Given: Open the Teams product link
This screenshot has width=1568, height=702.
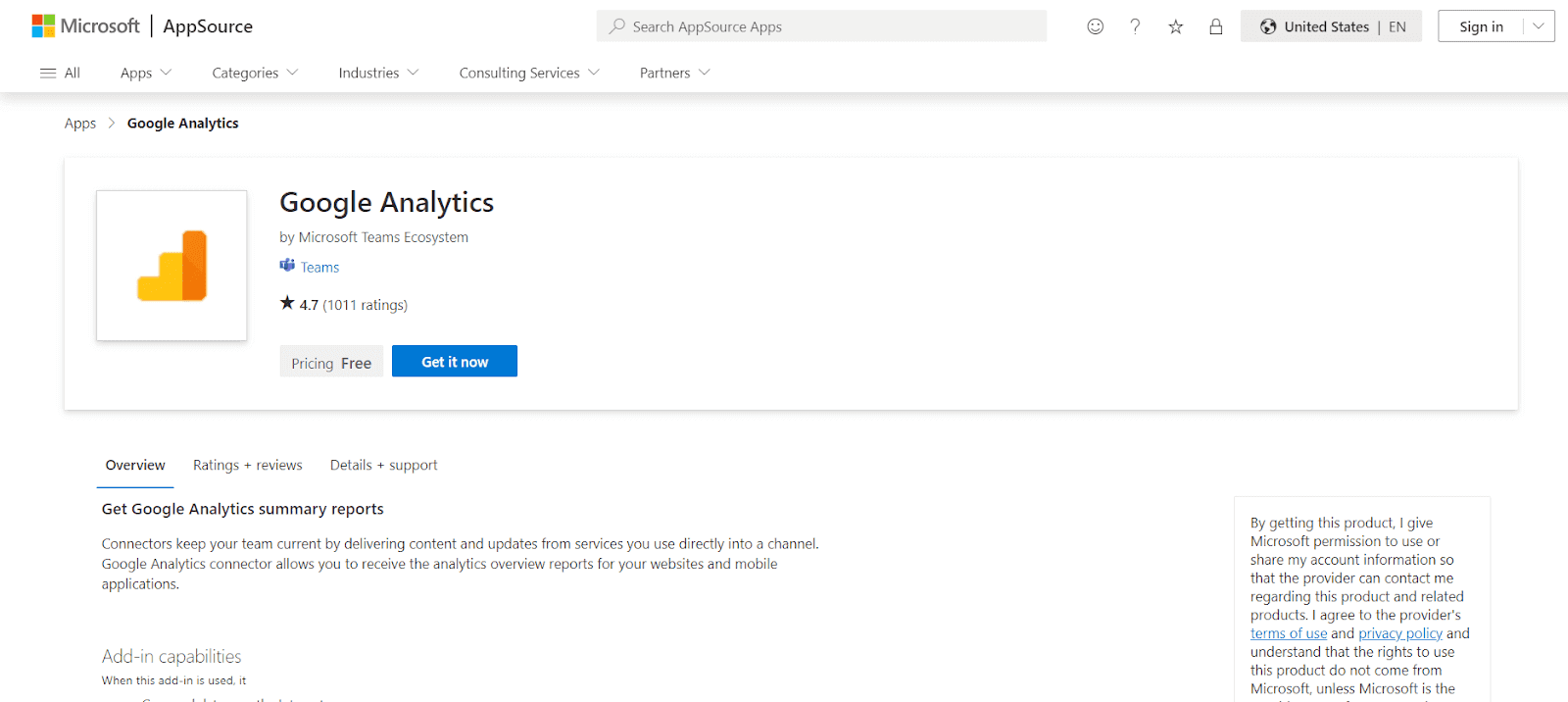Looking at the screenshot, I should (319, 268).
